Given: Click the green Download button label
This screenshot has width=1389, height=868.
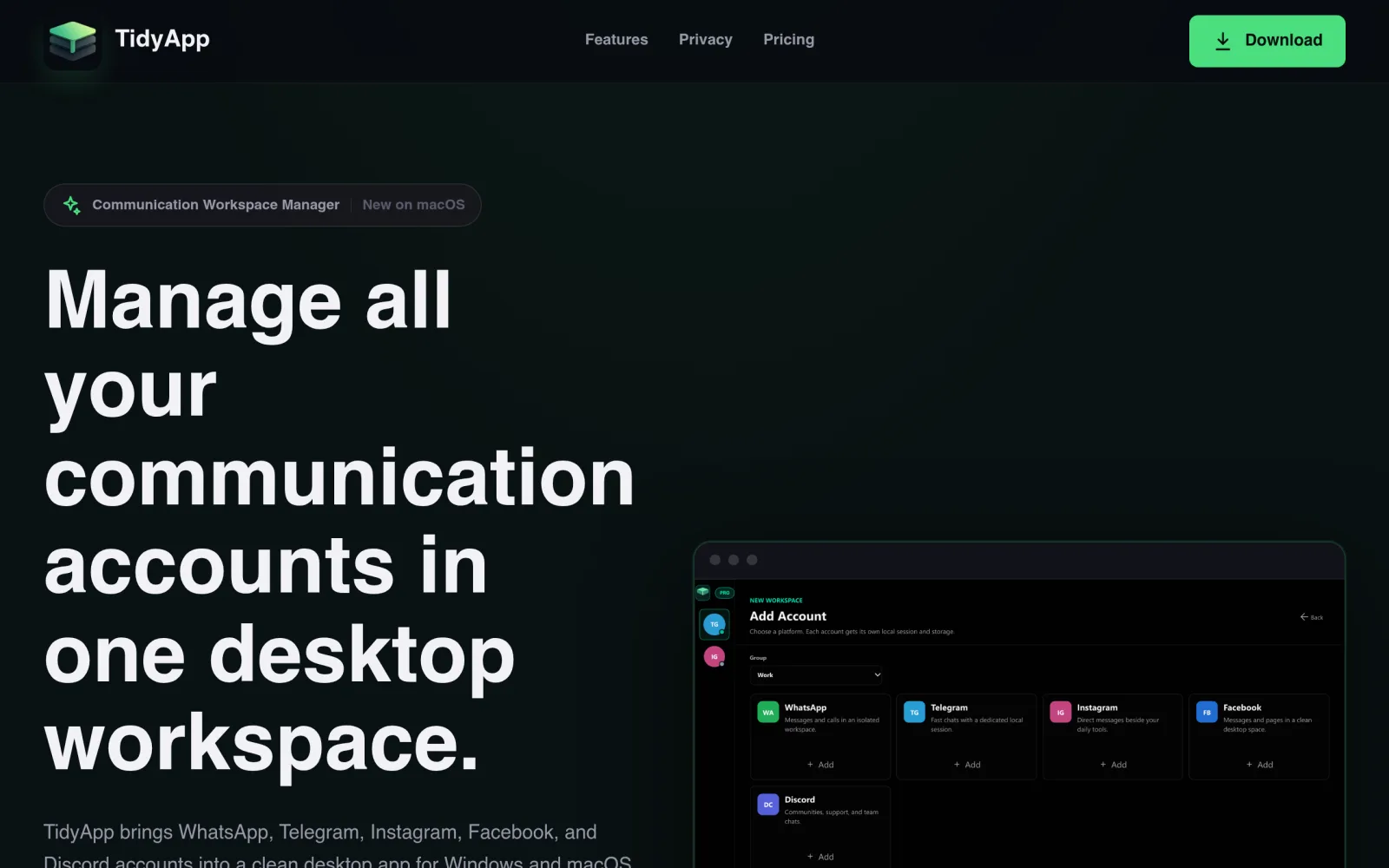Looking at the screenshot, I should pos(1284,40).
